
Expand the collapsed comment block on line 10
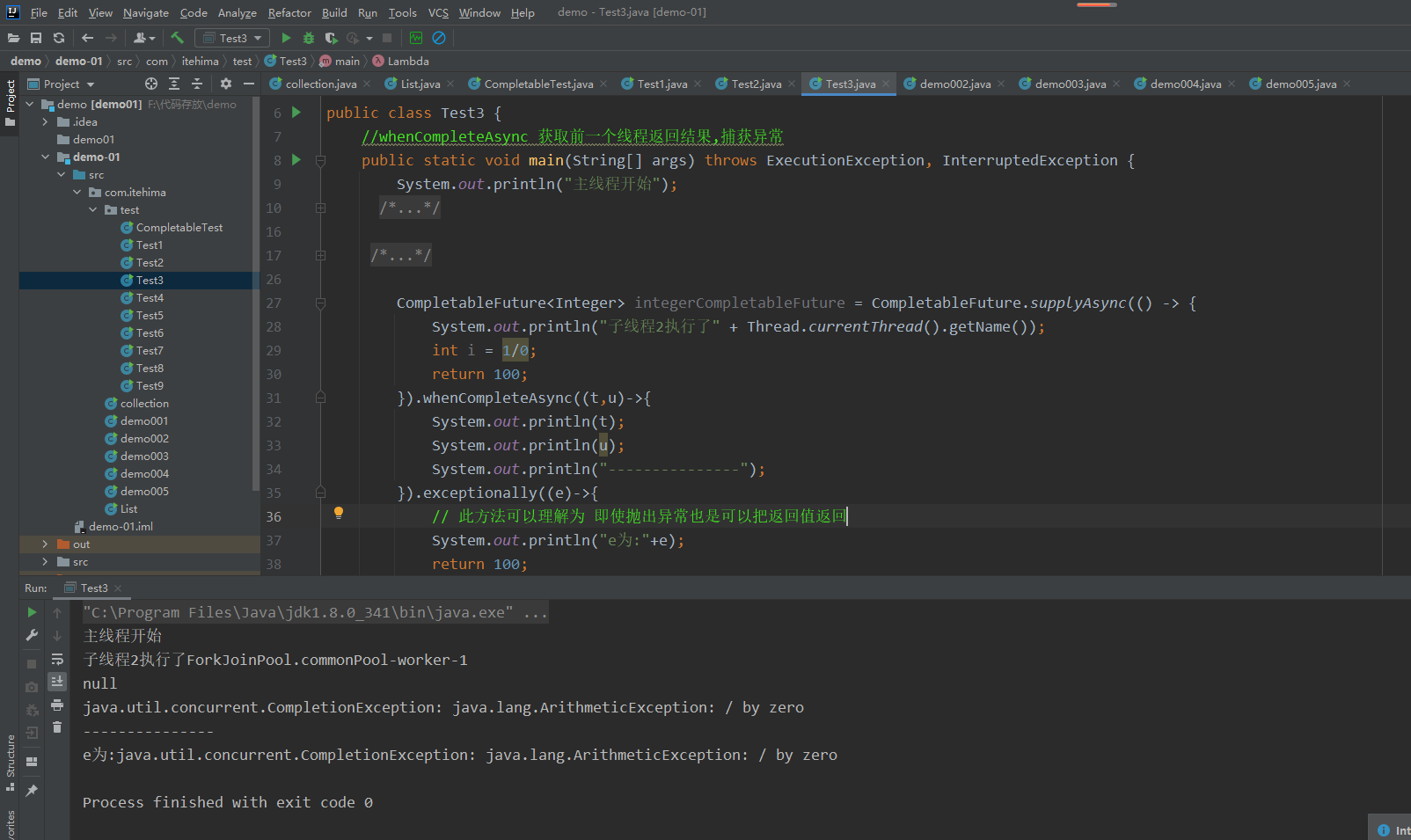tap(320, 208)
